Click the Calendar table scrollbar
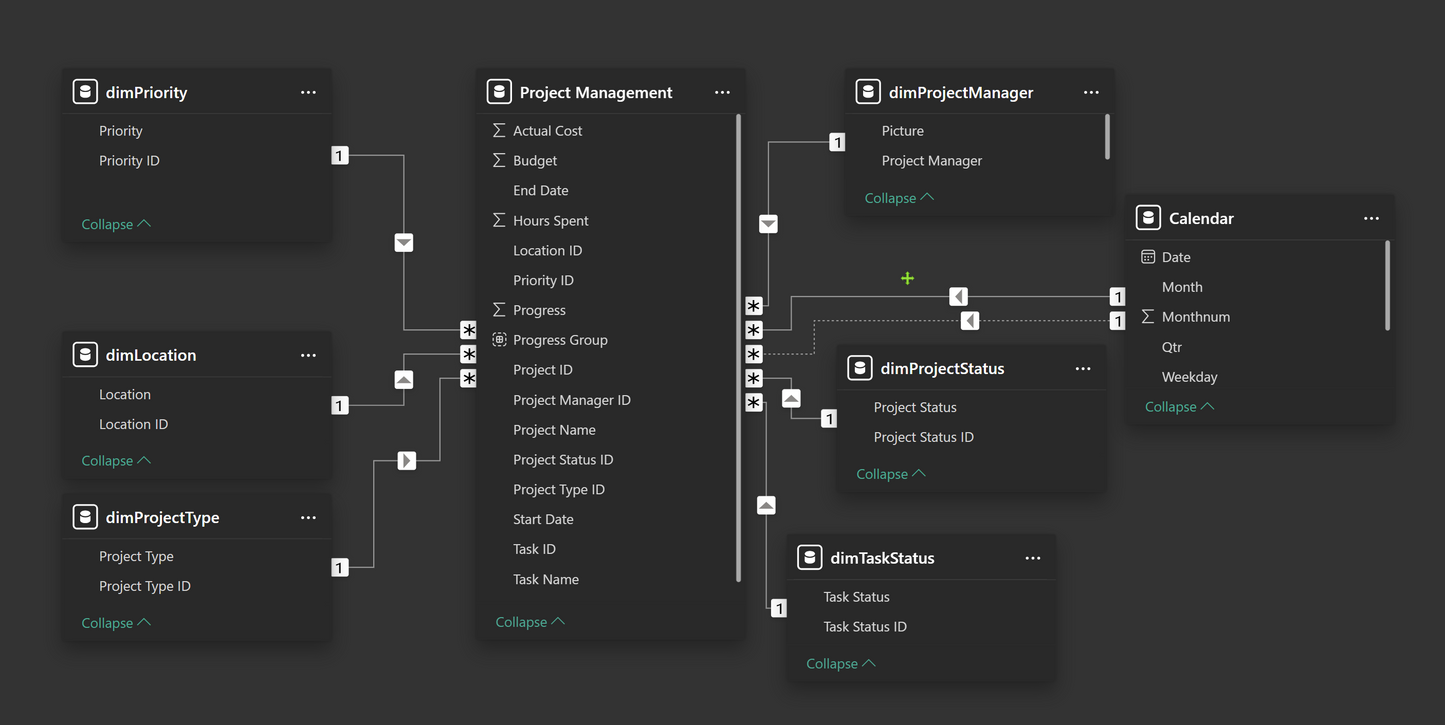This screenshot has width=1445, height=725. point(1387,285)
